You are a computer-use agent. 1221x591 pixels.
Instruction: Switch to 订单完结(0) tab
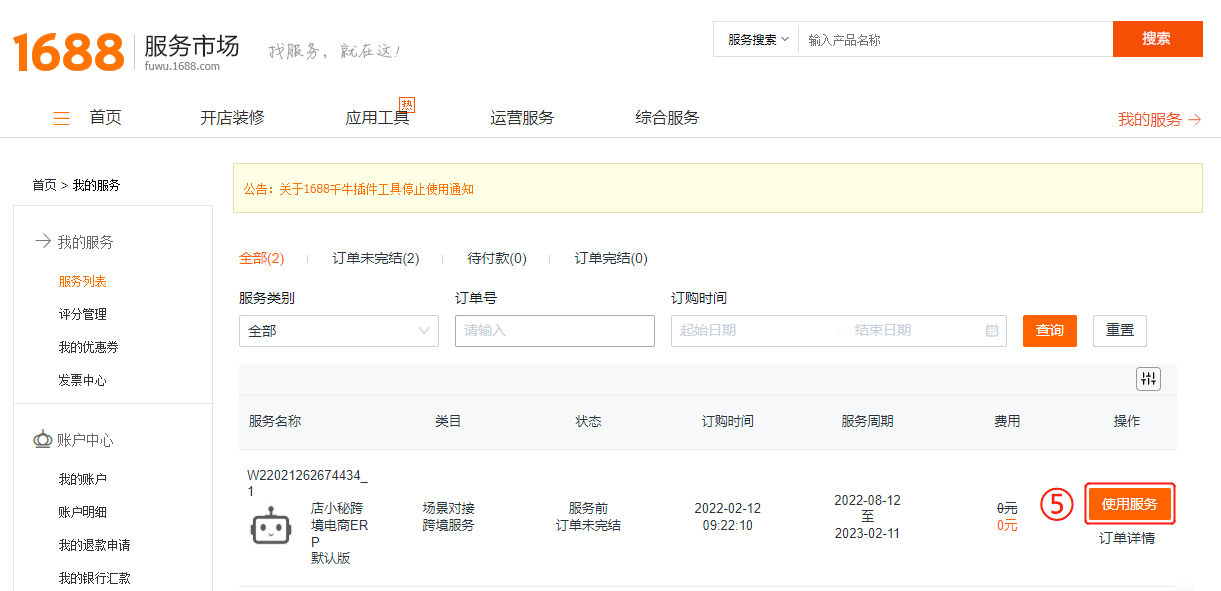[611, 258]
